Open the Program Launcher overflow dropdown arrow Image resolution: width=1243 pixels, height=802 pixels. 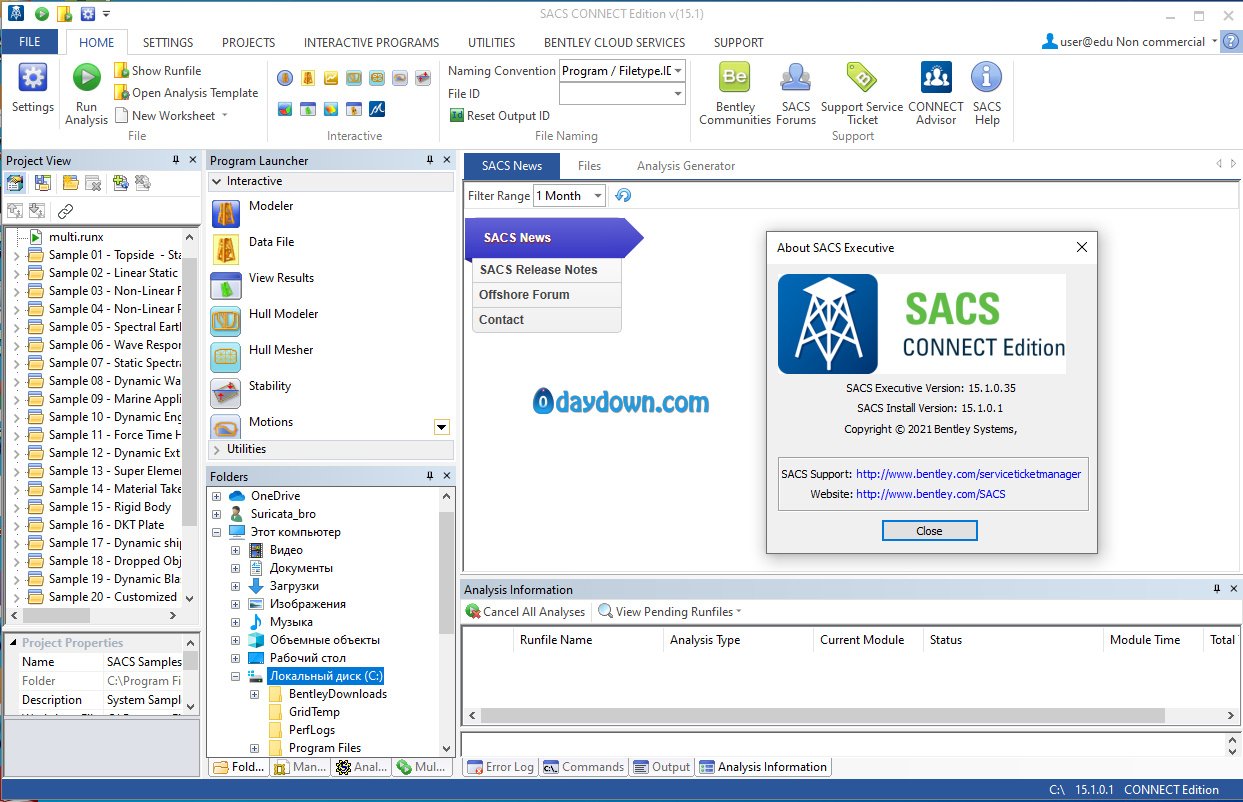point(441,427)
